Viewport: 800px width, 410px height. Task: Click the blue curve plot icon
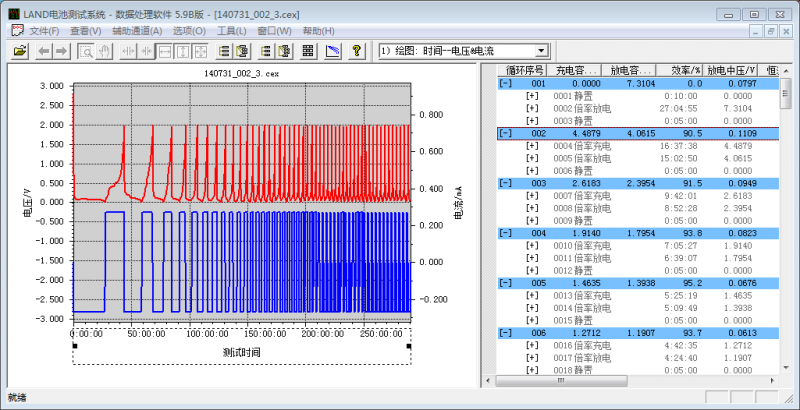(x=333, y=51)
